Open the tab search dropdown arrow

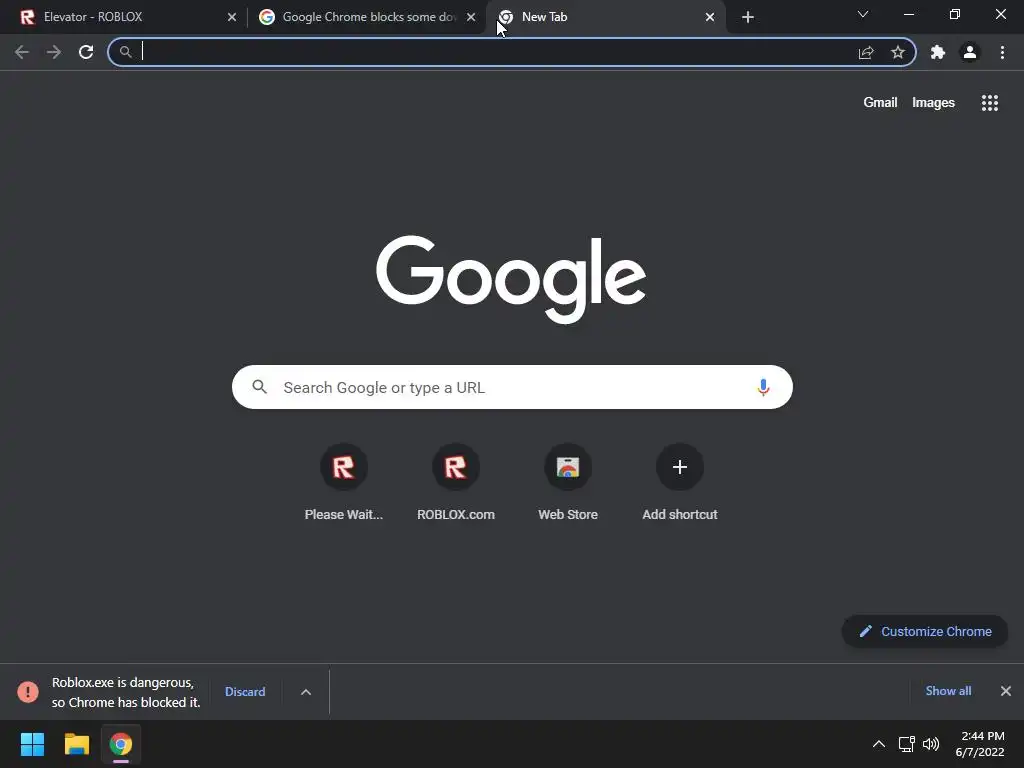(x=863, y=14)
